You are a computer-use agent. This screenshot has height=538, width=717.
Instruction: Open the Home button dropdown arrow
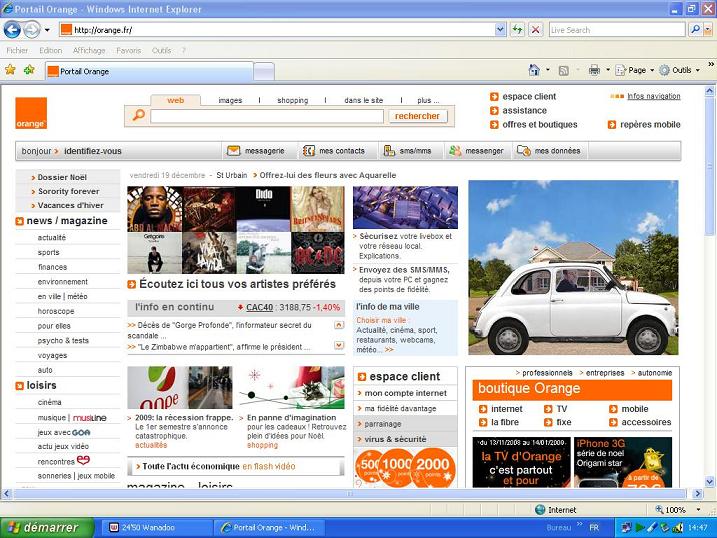click(x=548, y=70)
